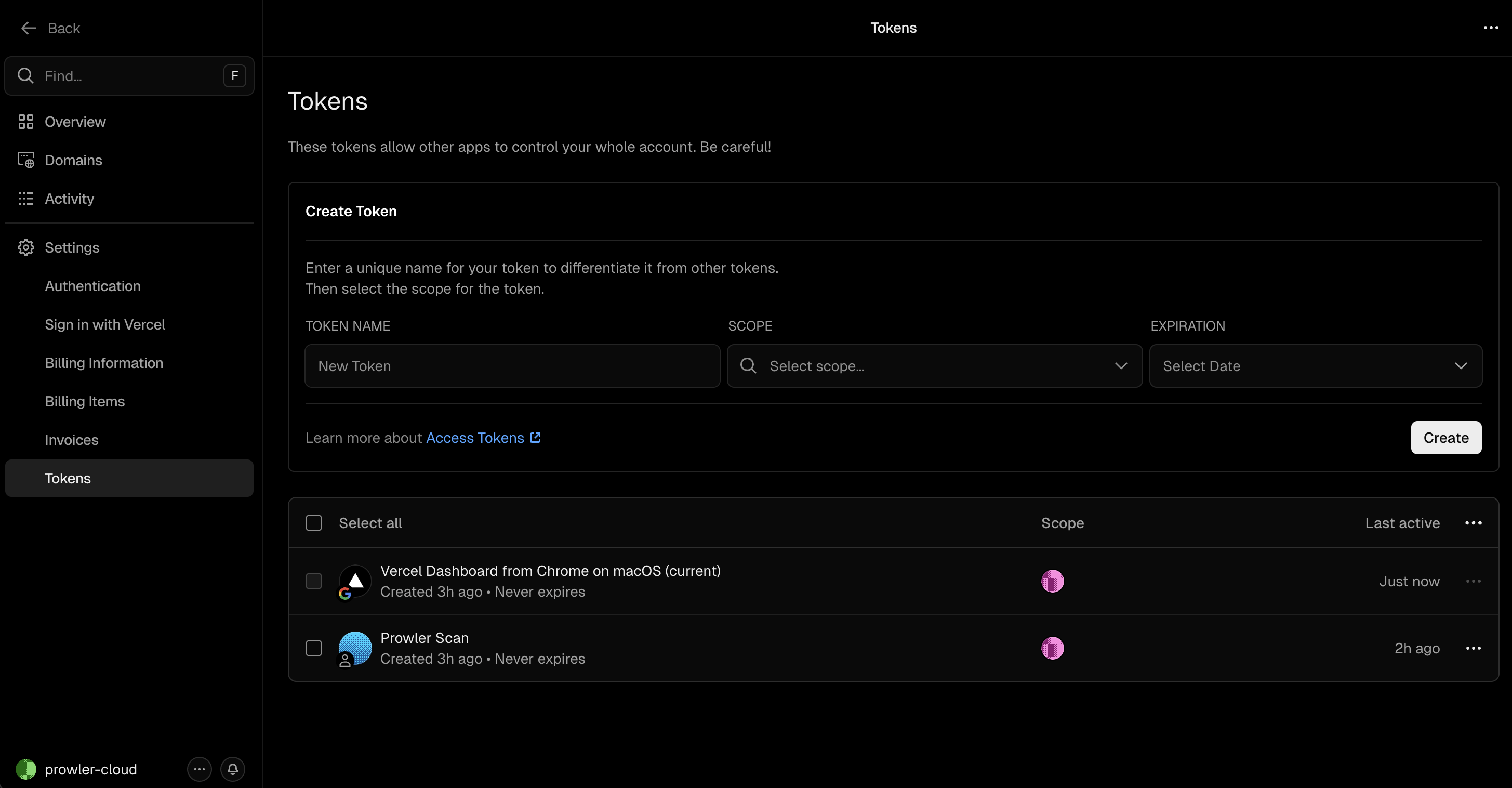Image resolution: width=1512 pixels, height=788 pixels.
Task: Click the Select all label
Action: tap(370, 522)
